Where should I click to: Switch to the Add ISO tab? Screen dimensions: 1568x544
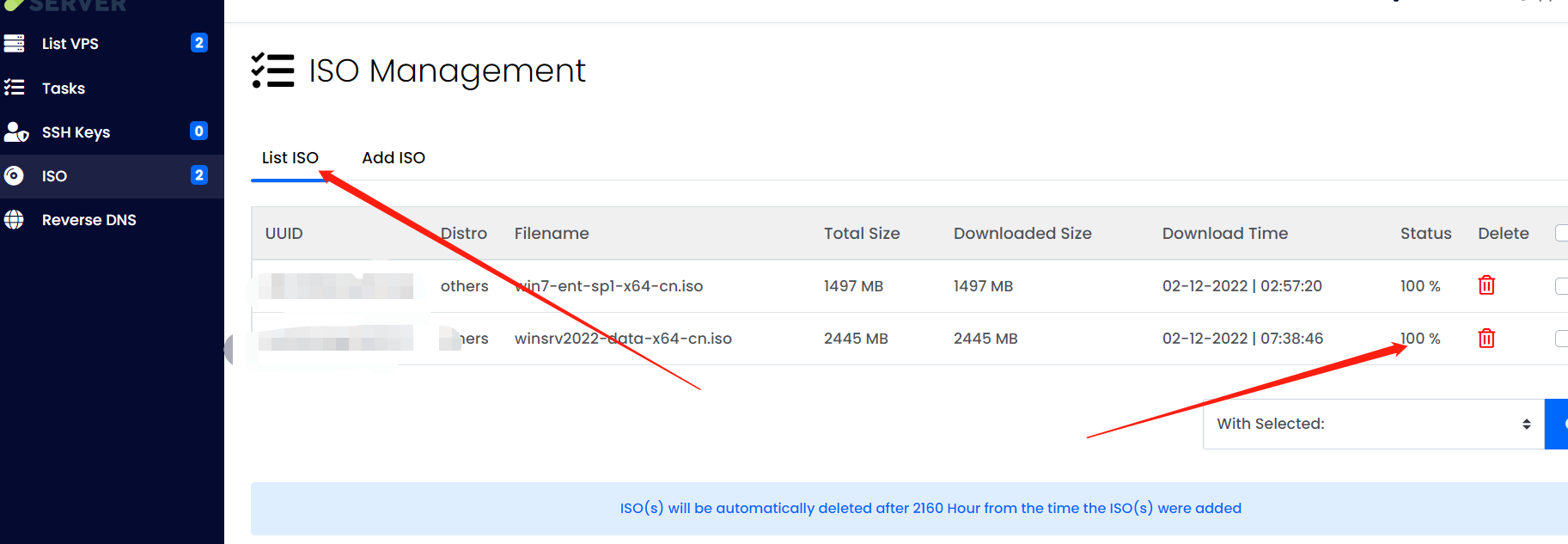coord(394,157)
